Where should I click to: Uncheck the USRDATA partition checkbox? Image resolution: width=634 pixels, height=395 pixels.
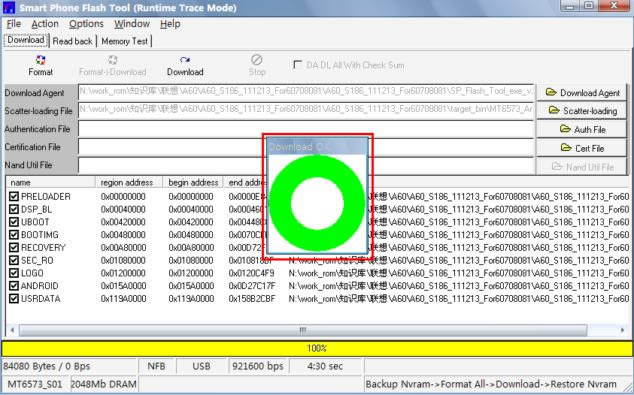pos(14,299)
